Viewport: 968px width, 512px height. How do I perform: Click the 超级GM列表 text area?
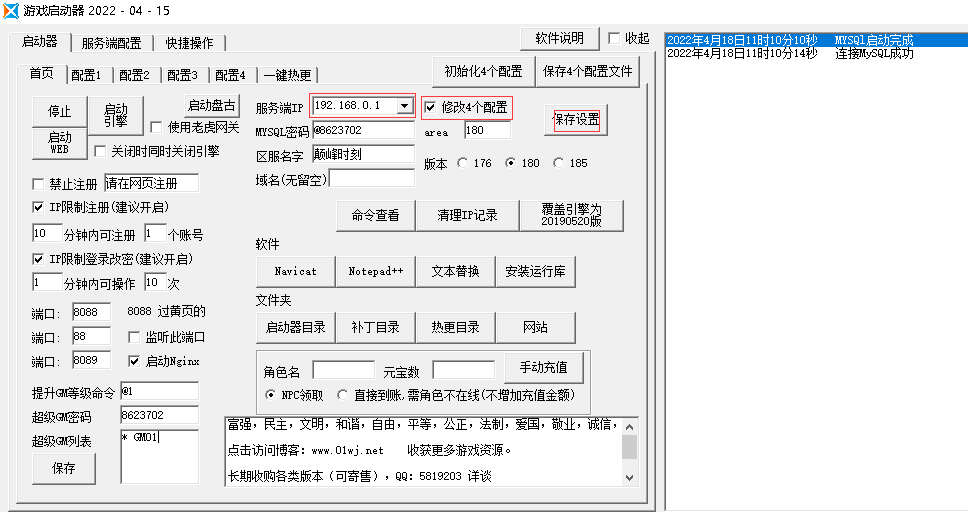pos(159,457)
